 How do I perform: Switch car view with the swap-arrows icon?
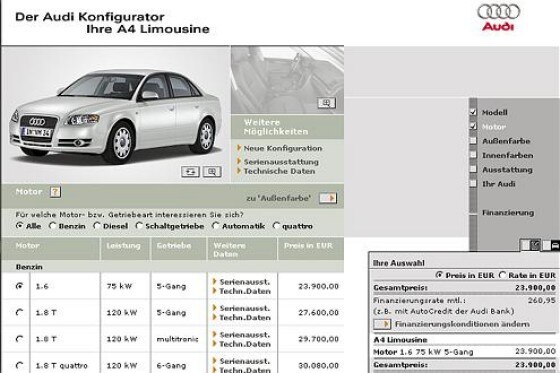[190, 172]
